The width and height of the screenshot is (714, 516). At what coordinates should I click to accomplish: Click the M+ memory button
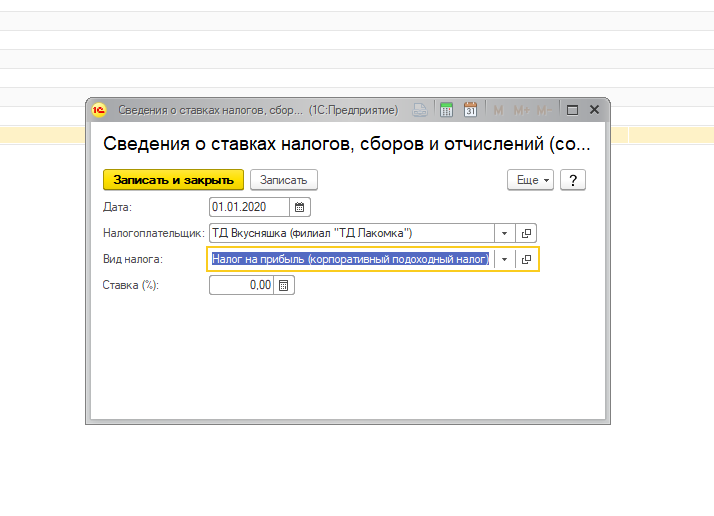tap(521, 110)
